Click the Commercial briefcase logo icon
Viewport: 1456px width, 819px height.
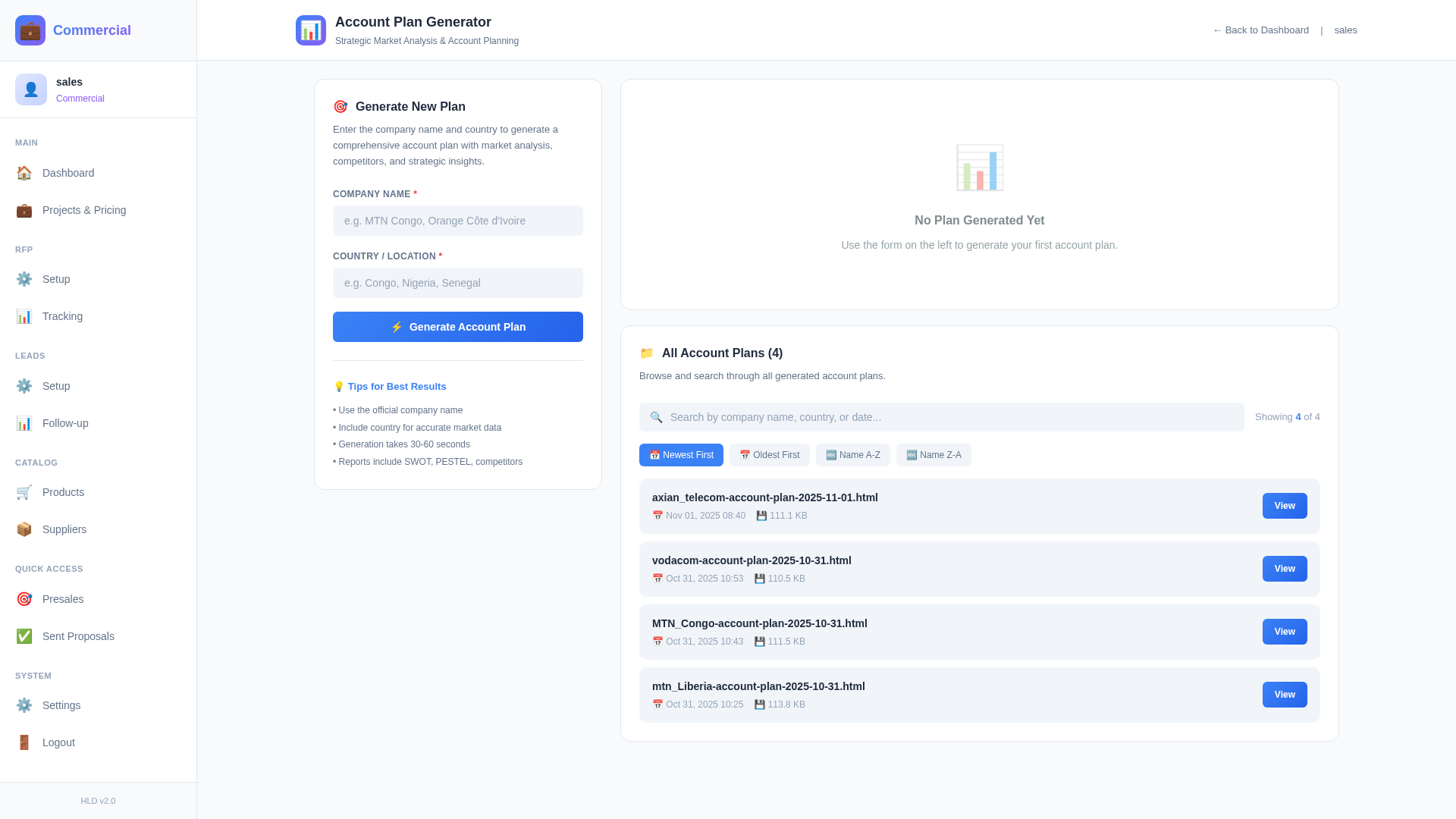30,30
